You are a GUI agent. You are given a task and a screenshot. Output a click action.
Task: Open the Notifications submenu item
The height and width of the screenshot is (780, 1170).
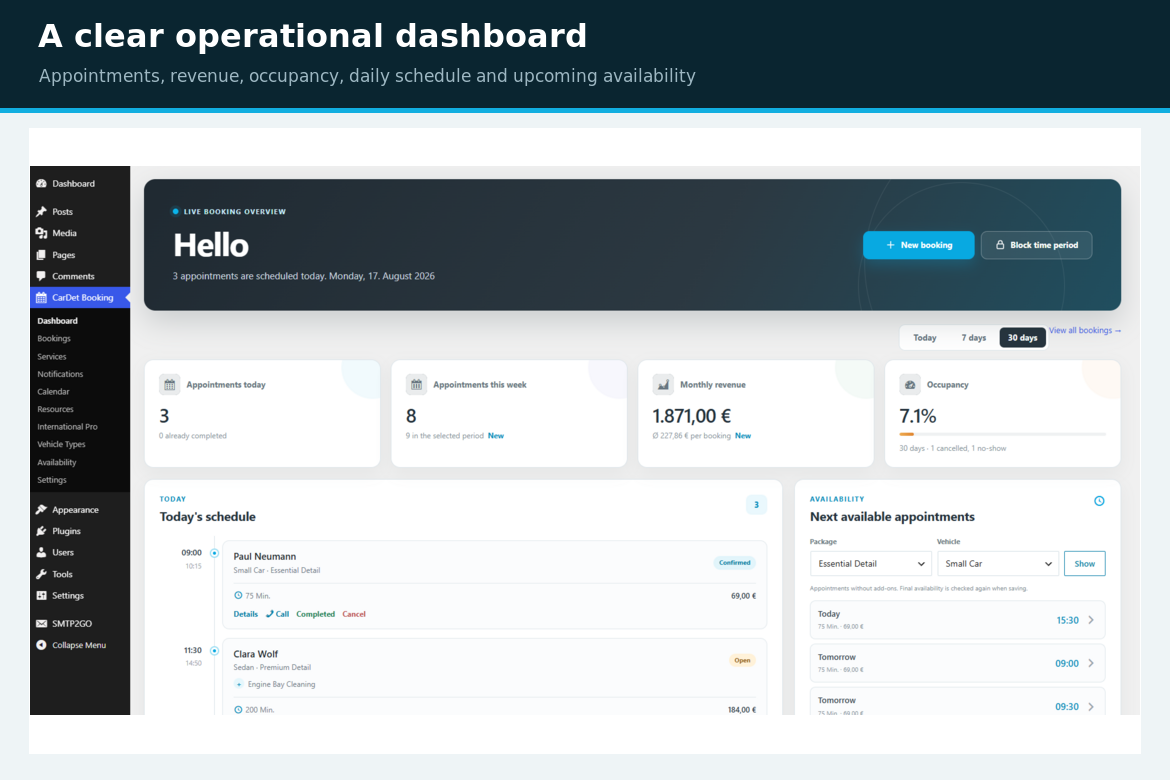pyautogui.click(x=60, y=374)
